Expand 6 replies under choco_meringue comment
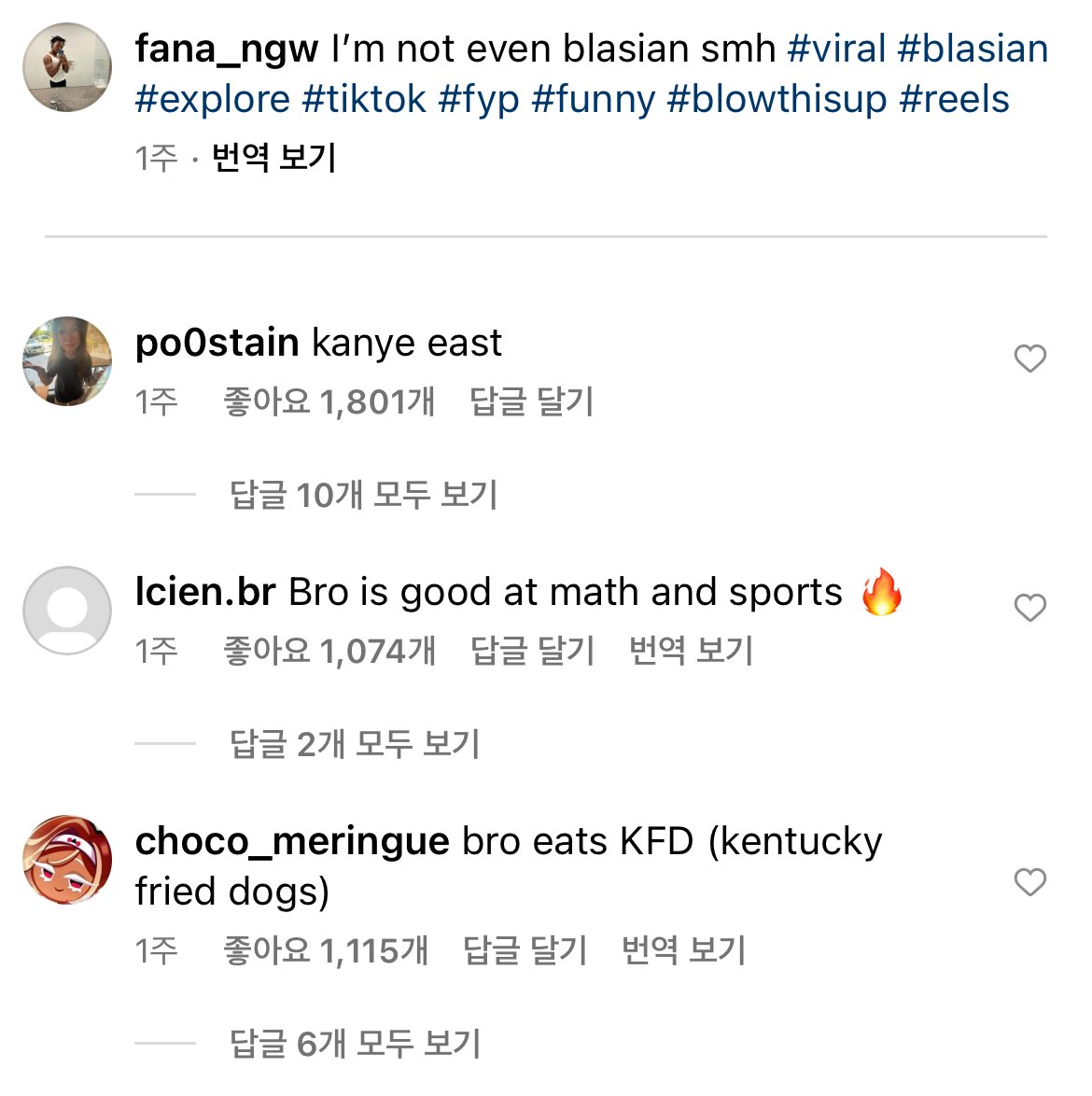 tap(355, 1043)
